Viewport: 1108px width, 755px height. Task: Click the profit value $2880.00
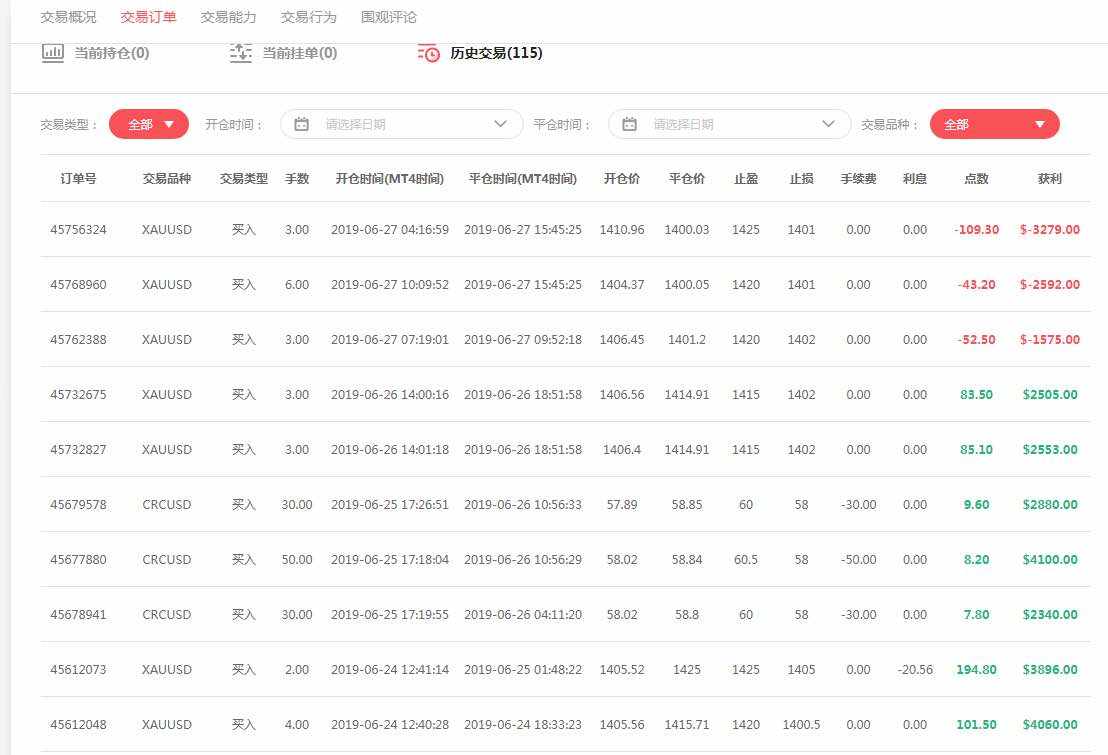click(x=1050, y=505)
